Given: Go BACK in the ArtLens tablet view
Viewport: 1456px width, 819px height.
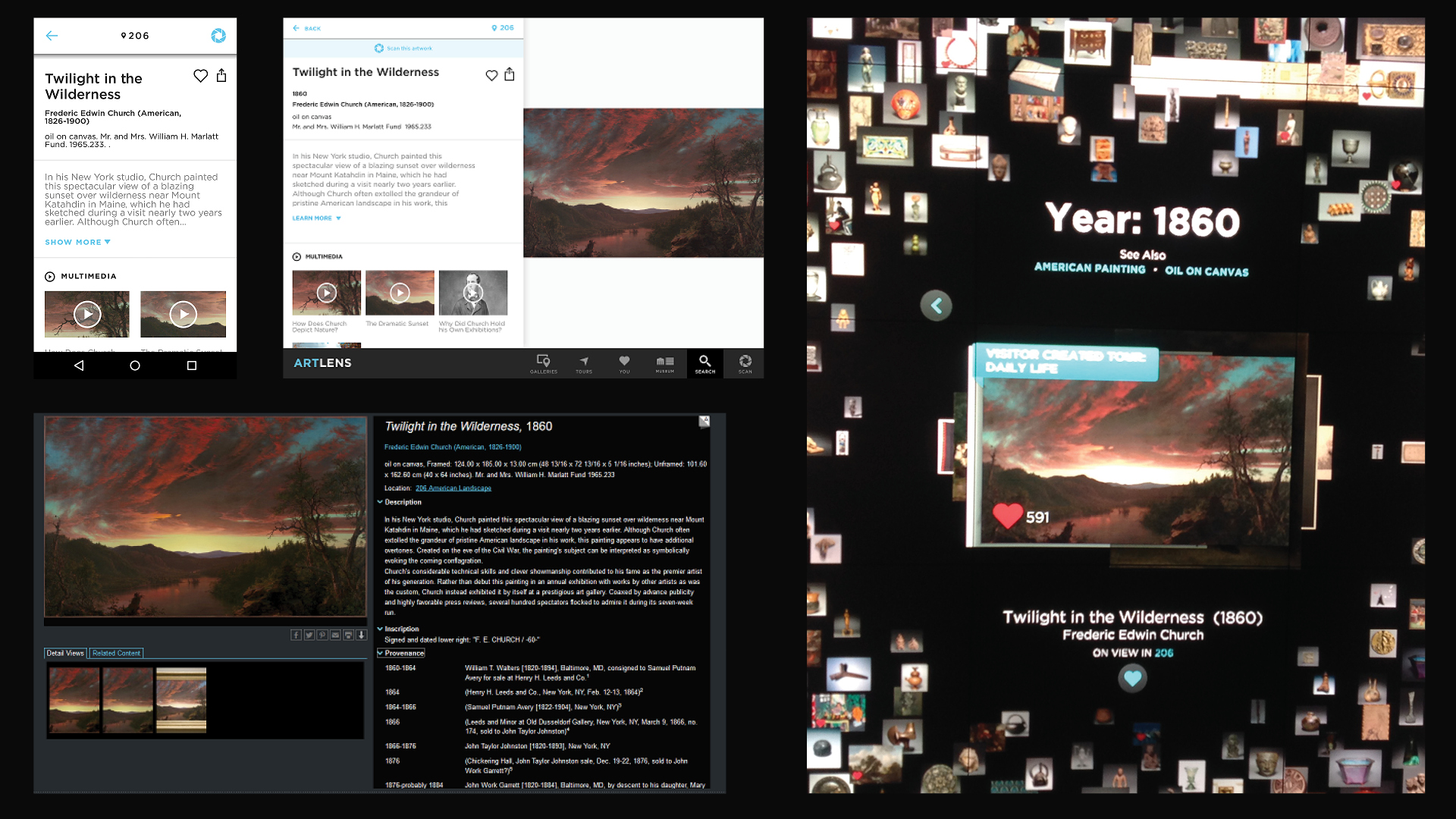Looking at the screenshot, I should point(306,28).
